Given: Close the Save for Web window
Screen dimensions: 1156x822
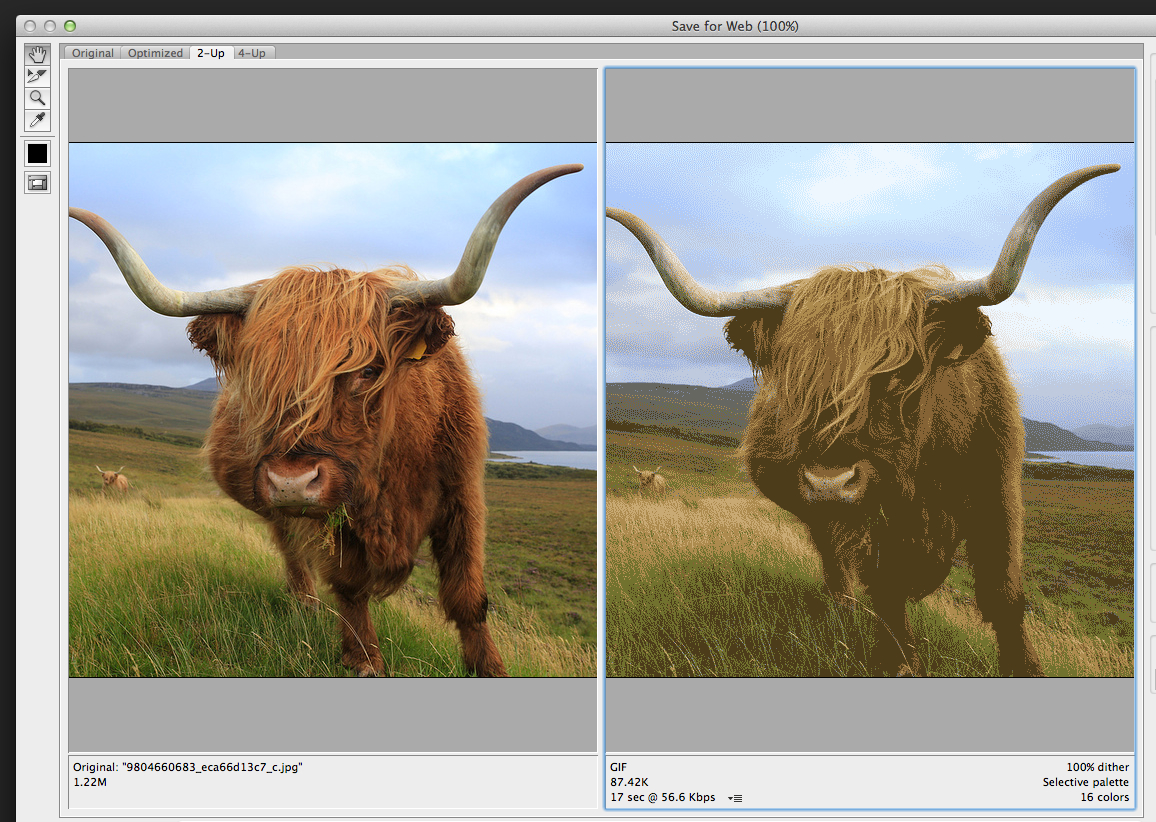Looking at the screenshot, I should (29, 26).
